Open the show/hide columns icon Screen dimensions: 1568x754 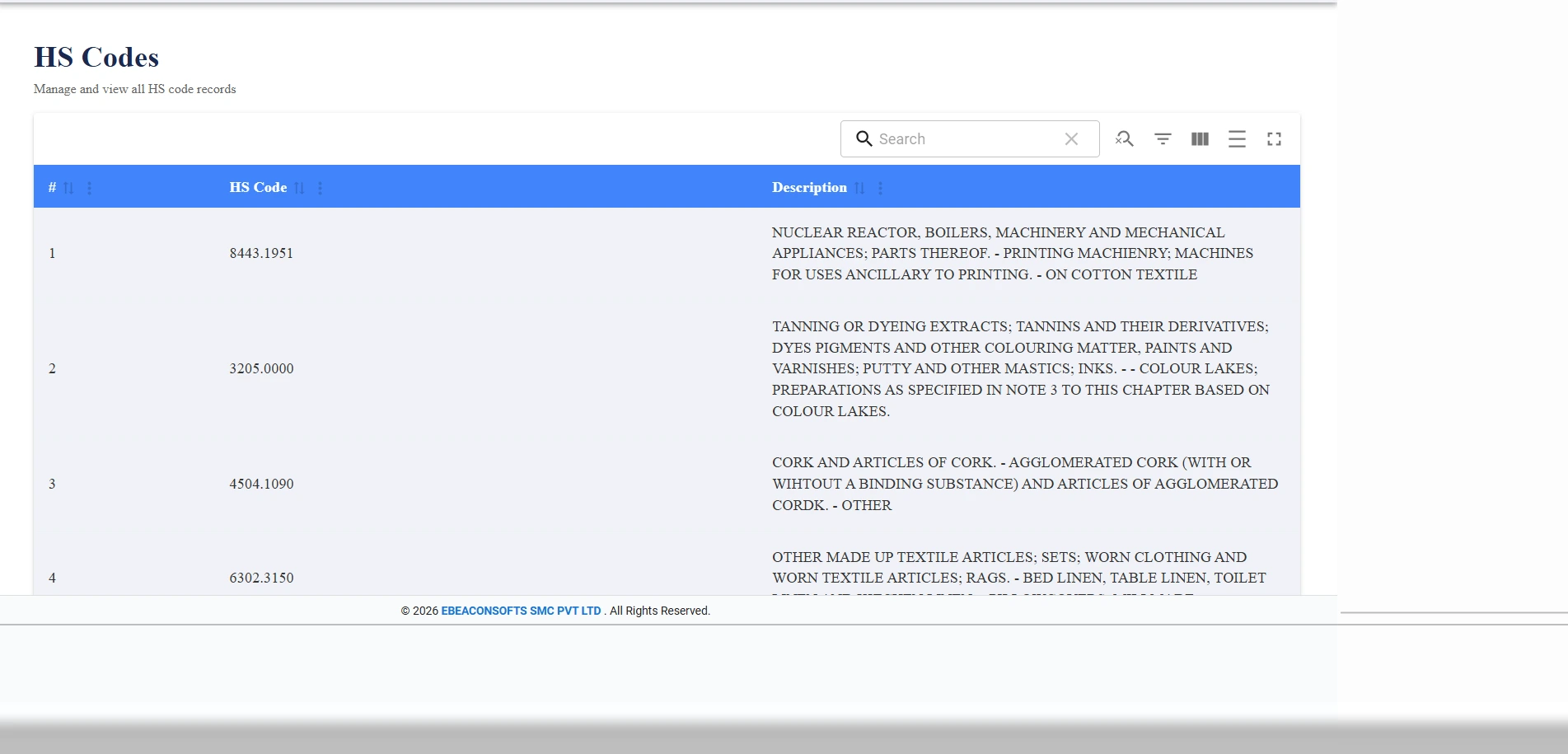(x=1200, y=139)
